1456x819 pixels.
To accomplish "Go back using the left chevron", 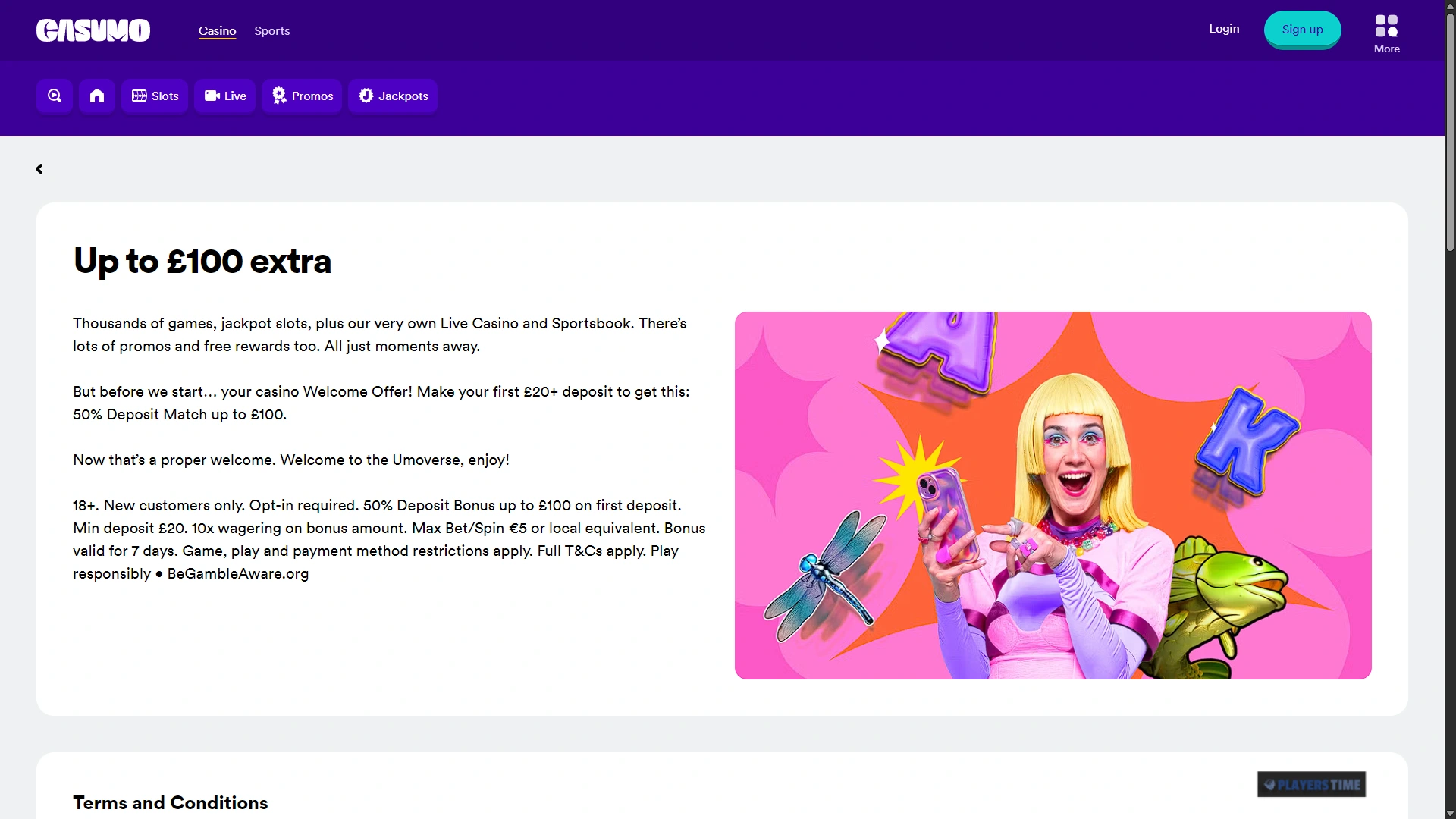I will point(39,169).
